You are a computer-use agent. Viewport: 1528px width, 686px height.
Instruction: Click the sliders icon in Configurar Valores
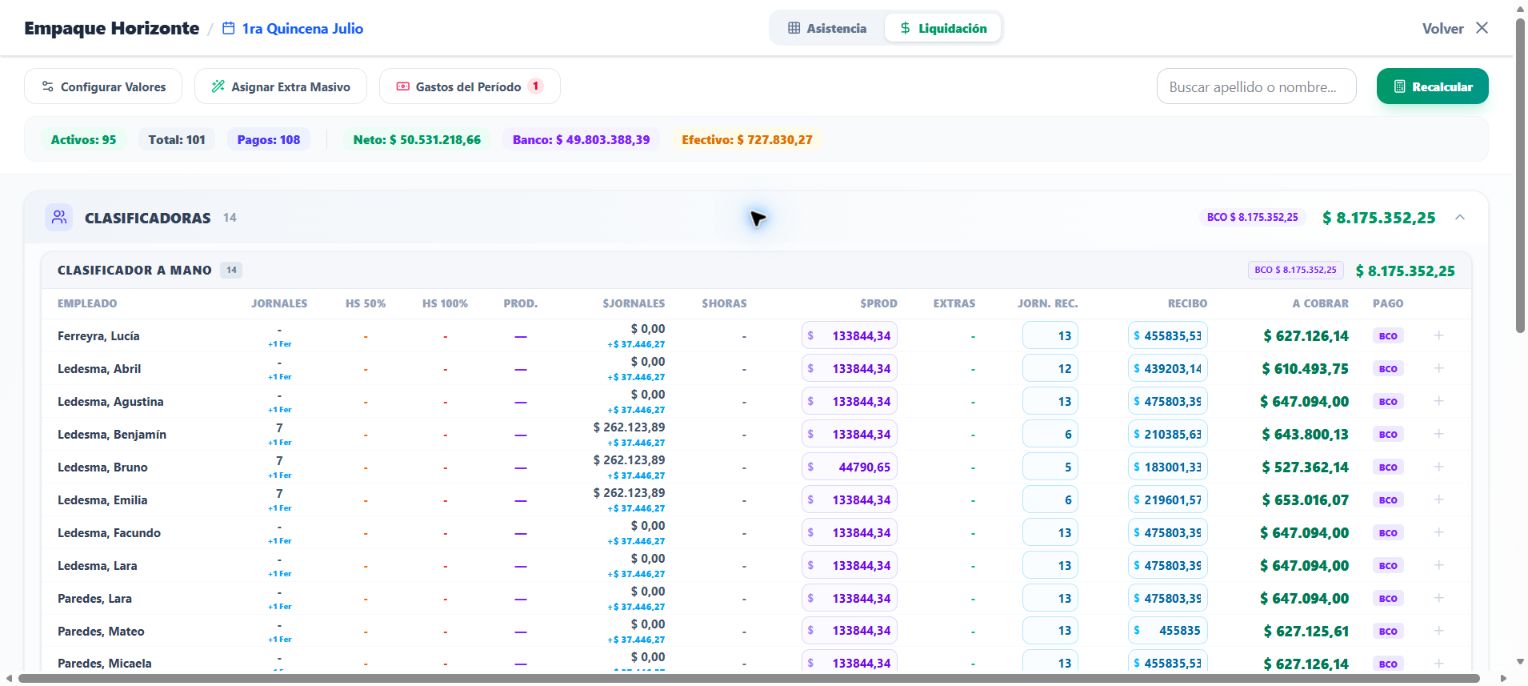tap(47, 87)
